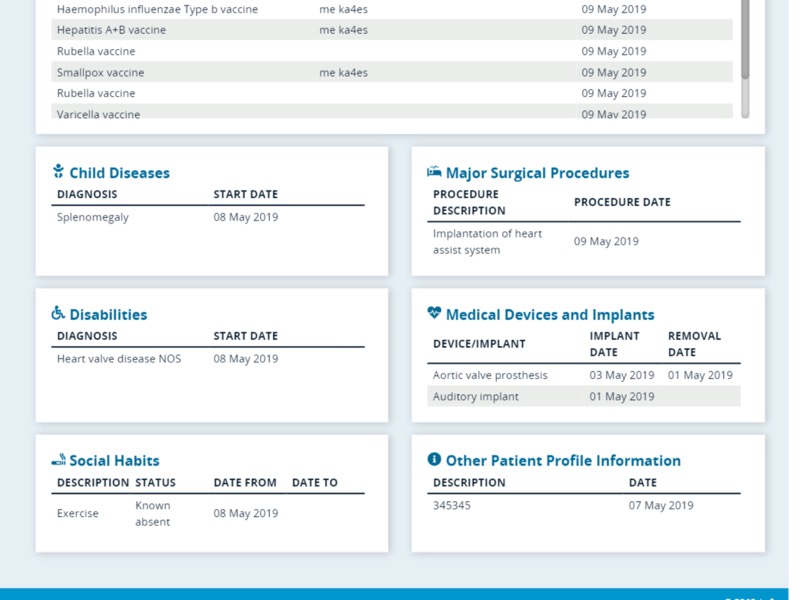Click the Hepatitis A+B vaccine row
Image resolution: width=800 pixels, height=600 pixels.
click(392, 30)
